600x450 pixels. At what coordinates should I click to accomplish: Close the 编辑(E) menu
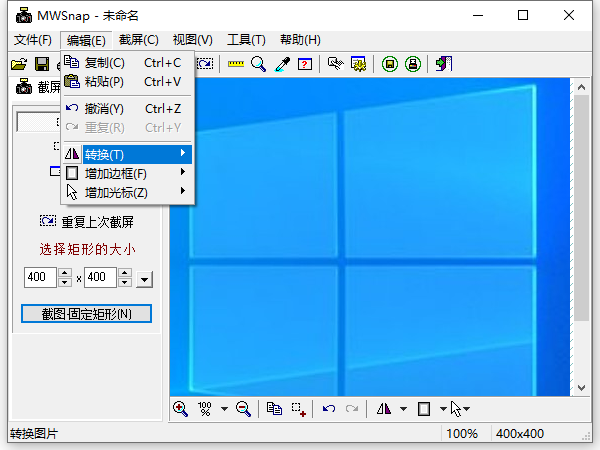coord(86,40)
